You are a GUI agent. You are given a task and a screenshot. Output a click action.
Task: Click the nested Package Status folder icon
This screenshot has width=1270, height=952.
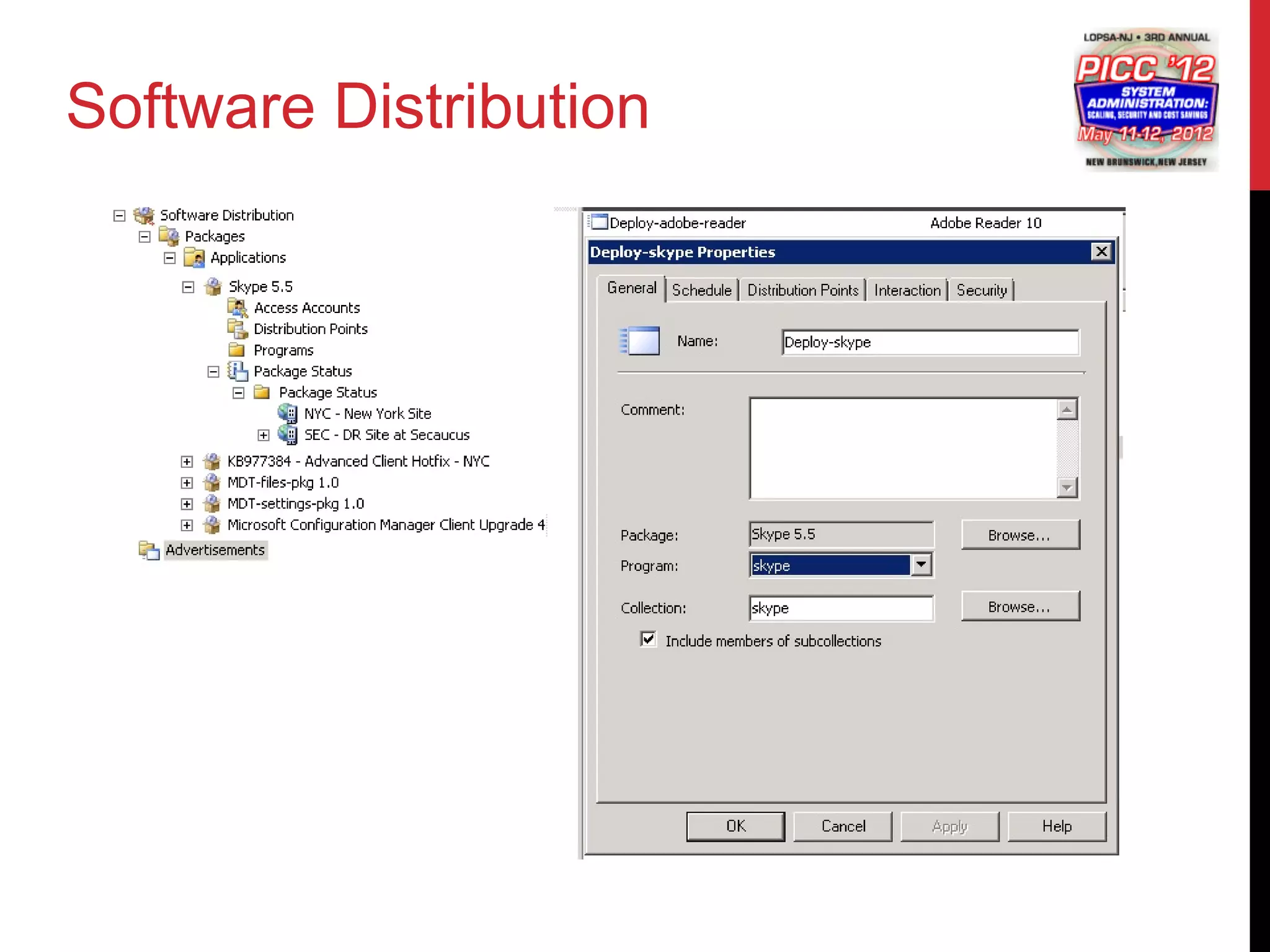click(x=262, y=392)
